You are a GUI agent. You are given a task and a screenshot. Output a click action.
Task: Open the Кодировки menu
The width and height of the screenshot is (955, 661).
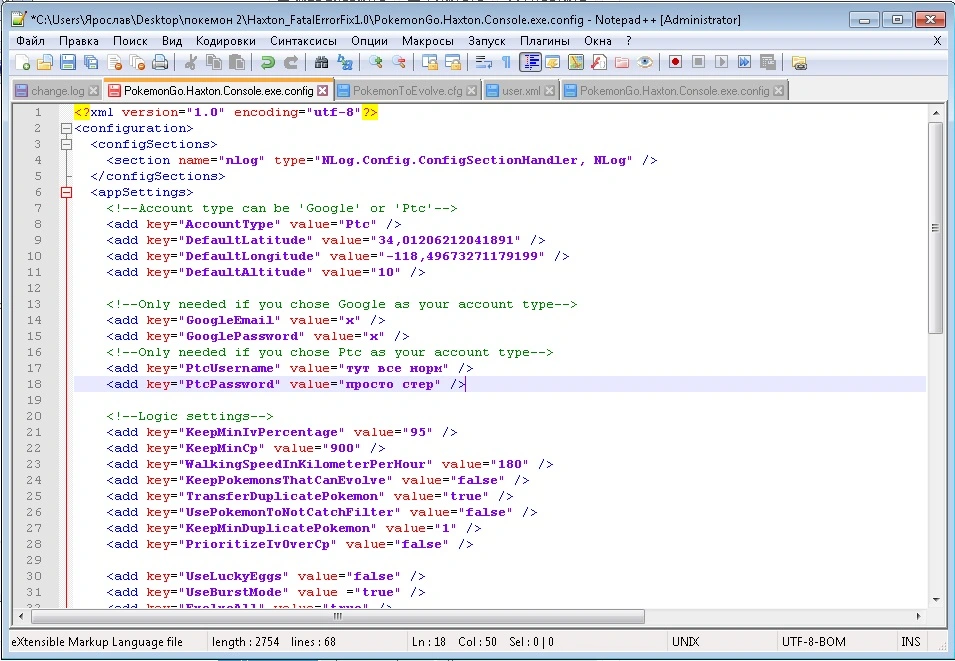226,41
